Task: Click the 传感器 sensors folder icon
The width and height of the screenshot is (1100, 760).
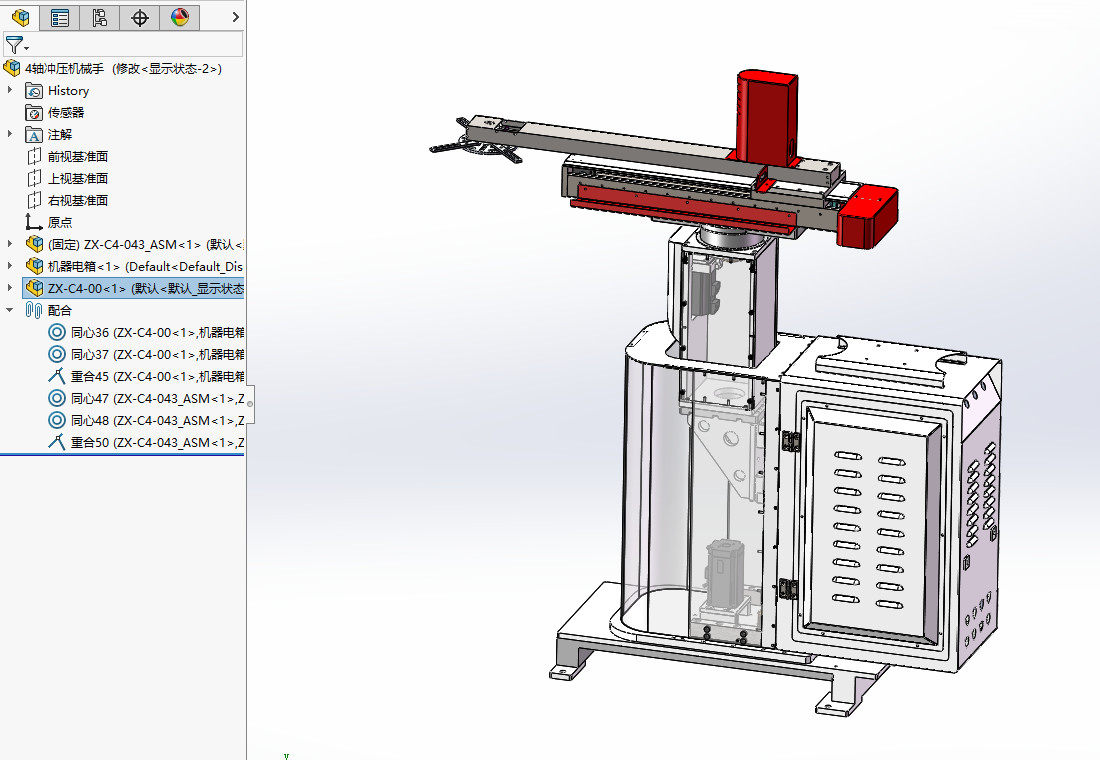Action: click(34, 112)
